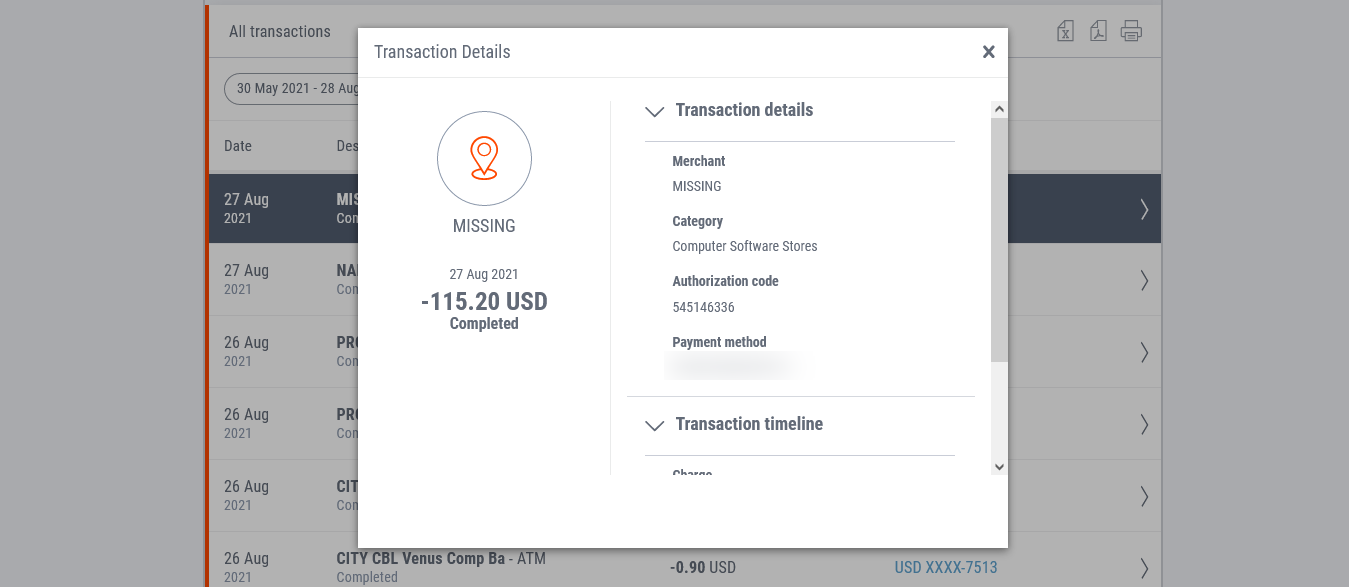Click the details panel scrollbar thumb
The width and height of the screenshot is (1349, 587).
[999, 240]
